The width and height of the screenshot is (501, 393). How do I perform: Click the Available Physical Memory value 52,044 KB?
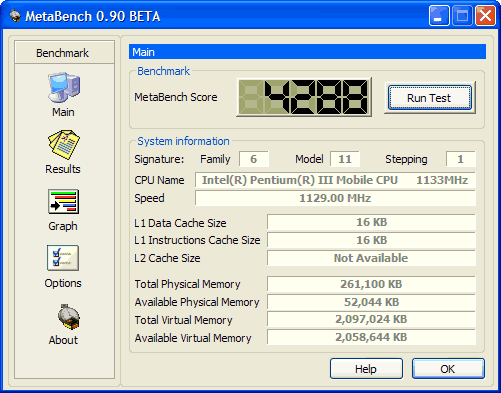pos(371,302)
